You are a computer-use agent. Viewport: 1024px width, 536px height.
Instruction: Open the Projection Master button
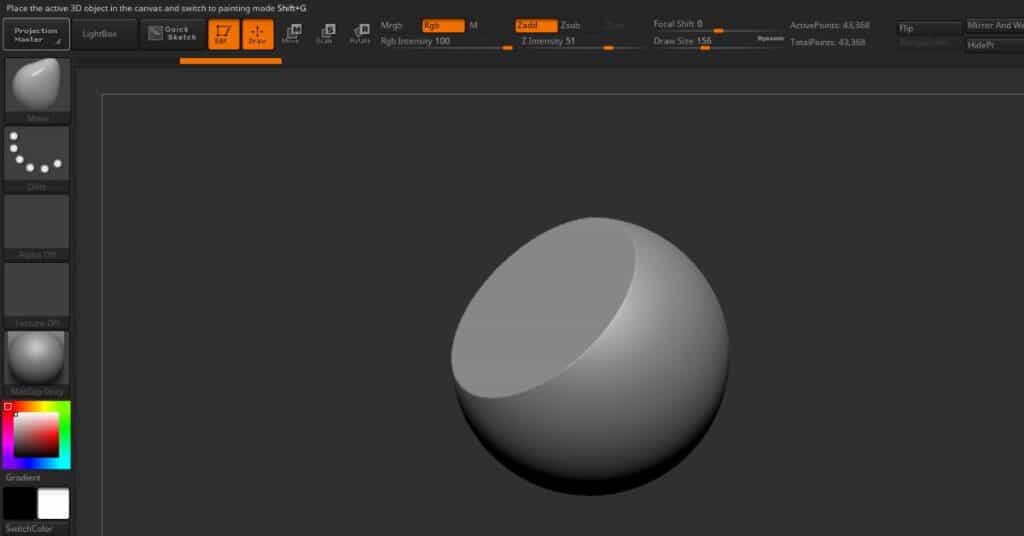[36, 35]
